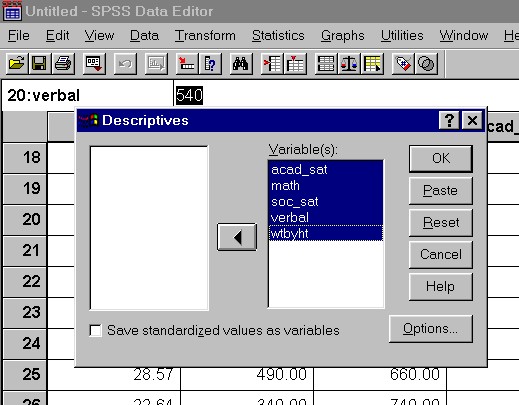
Task: Print using the printer toolbar icon
Action: point(63,63)
